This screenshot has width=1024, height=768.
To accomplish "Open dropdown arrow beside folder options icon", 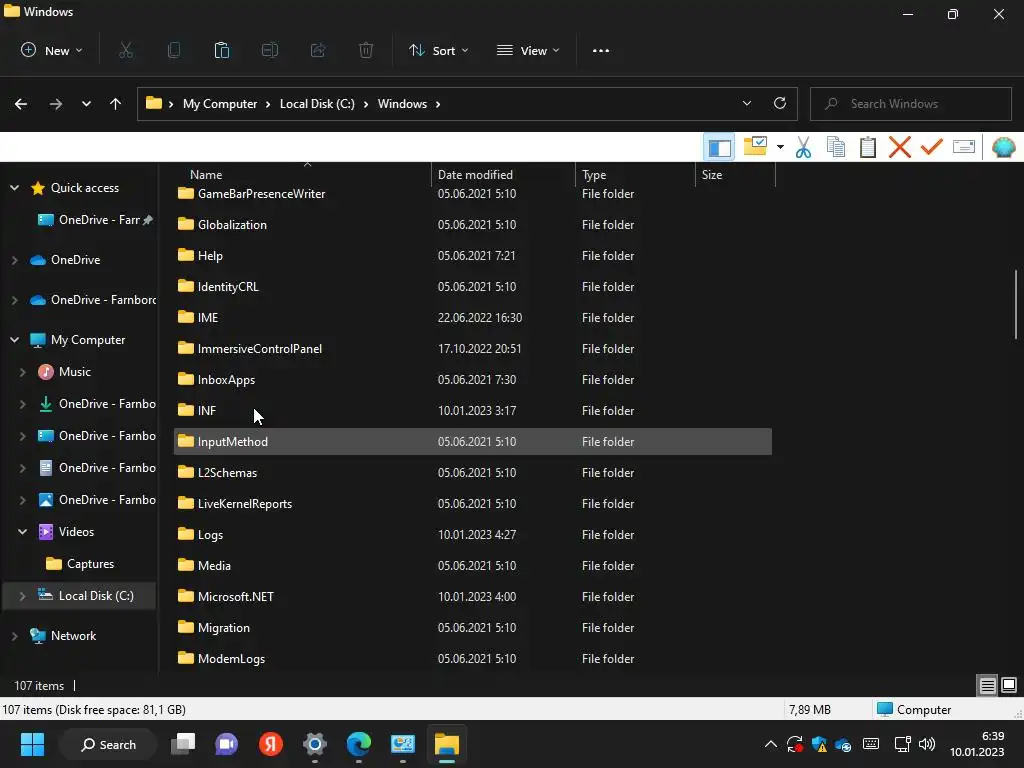I will [780, 148].
